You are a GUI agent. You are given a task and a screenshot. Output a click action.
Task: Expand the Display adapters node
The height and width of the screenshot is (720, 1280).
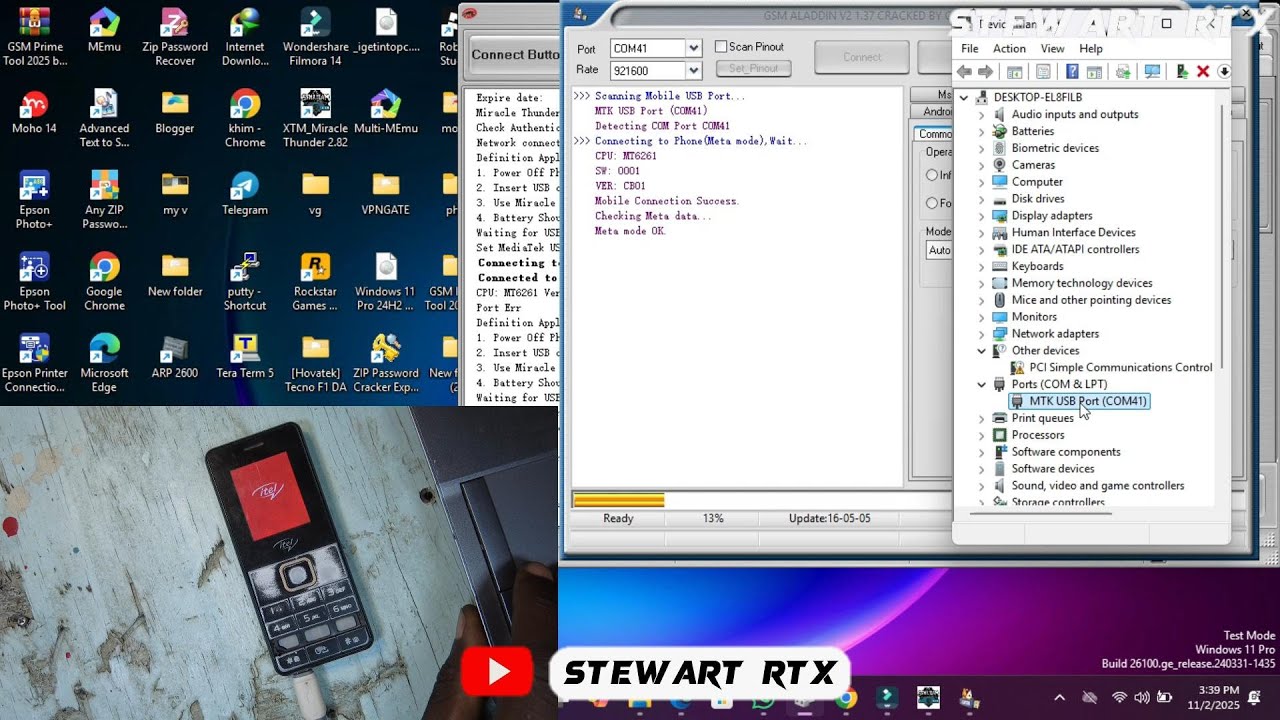[981, 216]
